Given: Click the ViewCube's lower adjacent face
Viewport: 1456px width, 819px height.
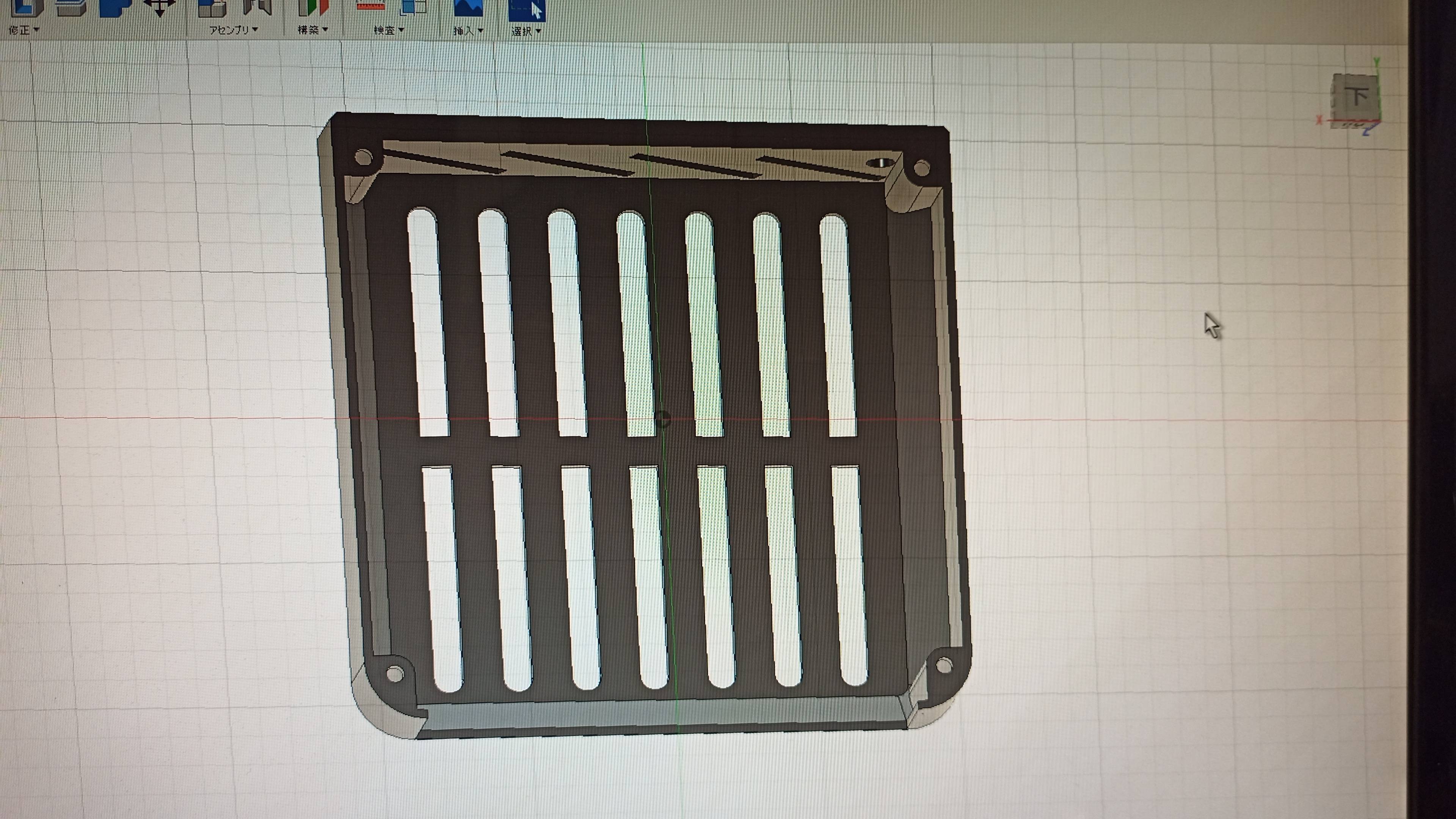Looking at the screenshot, I should tap(1353, 125).
